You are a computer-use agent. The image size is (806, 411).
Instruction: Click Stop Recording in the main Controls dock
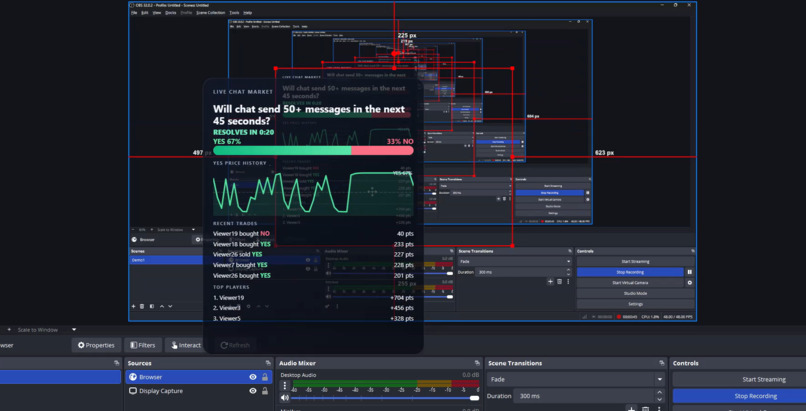click(739, 396)
